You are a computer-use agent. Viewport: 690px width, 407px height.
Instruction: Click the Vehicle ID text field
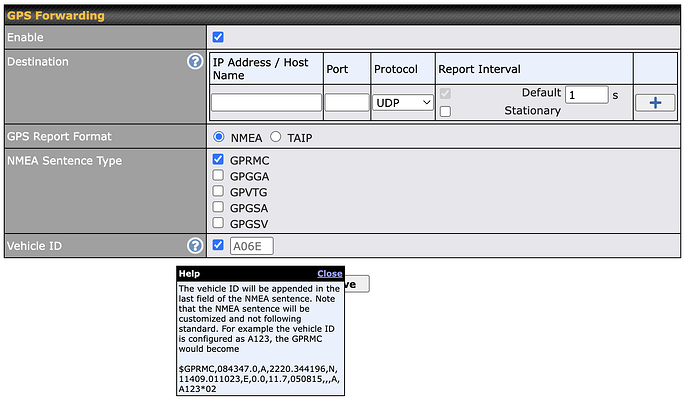252,246
